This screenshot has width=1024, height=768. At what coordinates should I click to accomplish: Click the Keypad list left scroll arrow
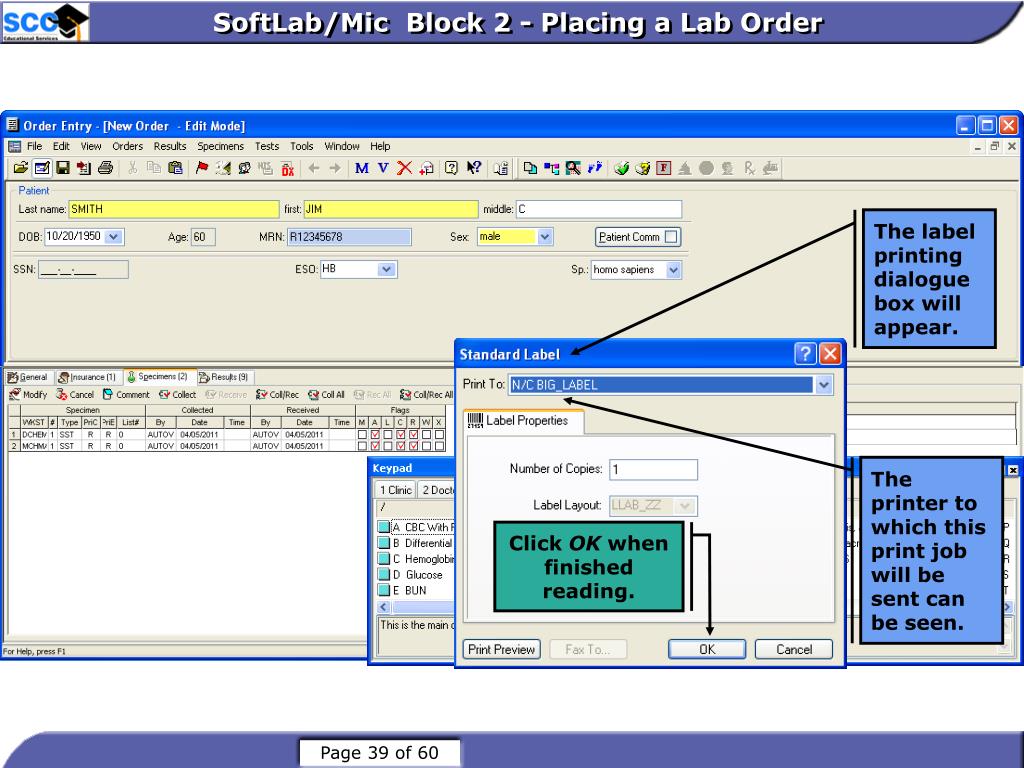383,607
